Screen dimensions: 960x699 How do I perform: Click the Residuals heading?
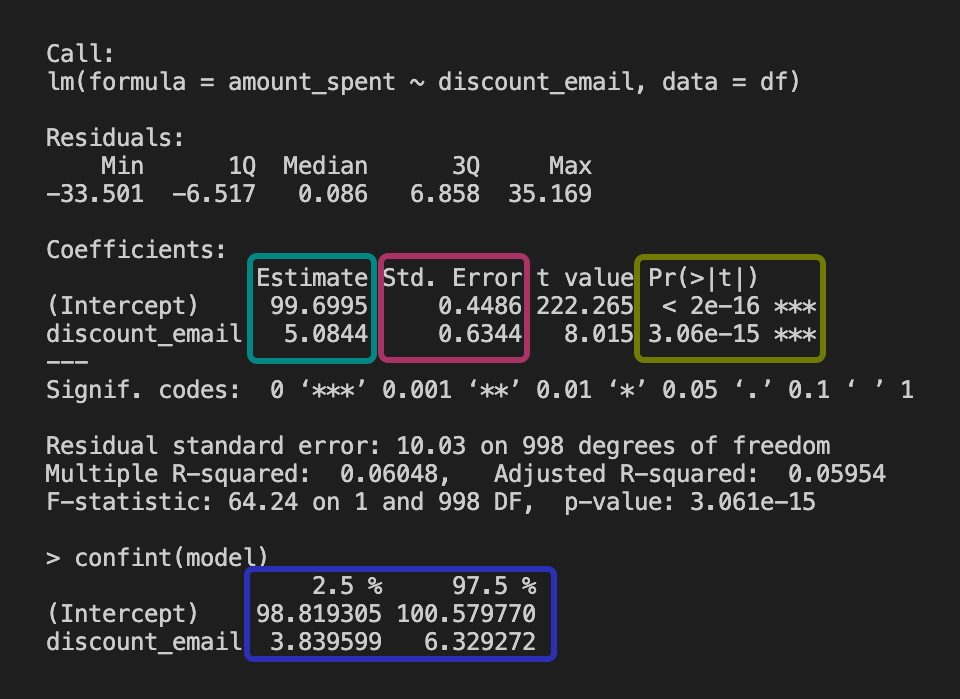click(x=115, y=137)
